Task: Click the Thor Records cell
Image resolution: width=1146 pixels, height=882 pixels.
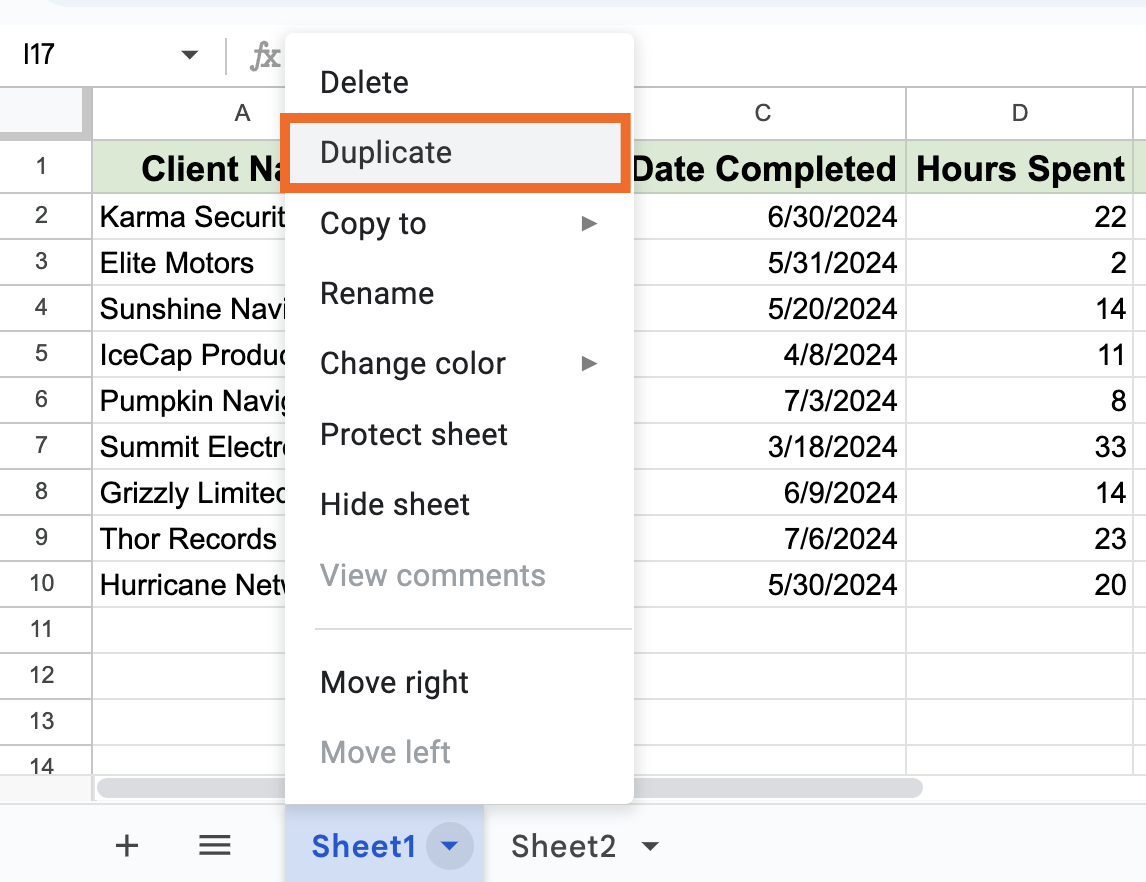Action: click(189, 539)
